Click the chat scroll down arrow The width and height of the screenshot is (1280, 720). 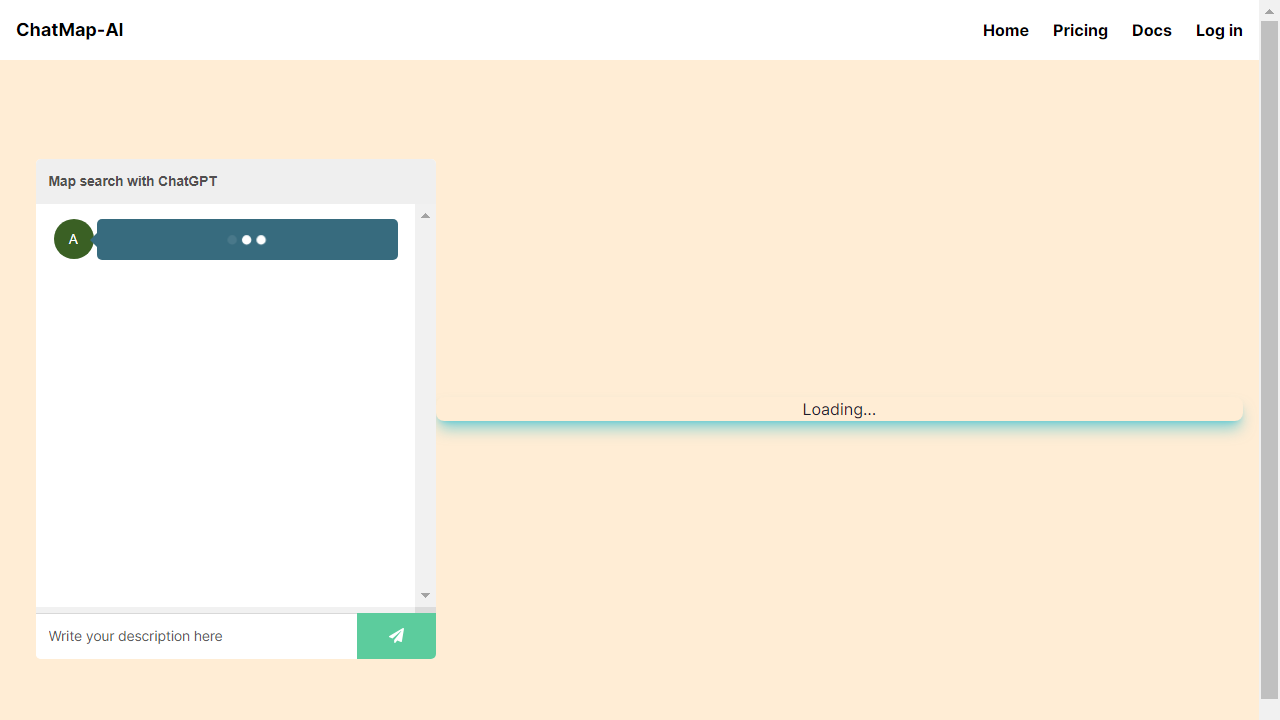pyautogui.click(x=425, y=596)
